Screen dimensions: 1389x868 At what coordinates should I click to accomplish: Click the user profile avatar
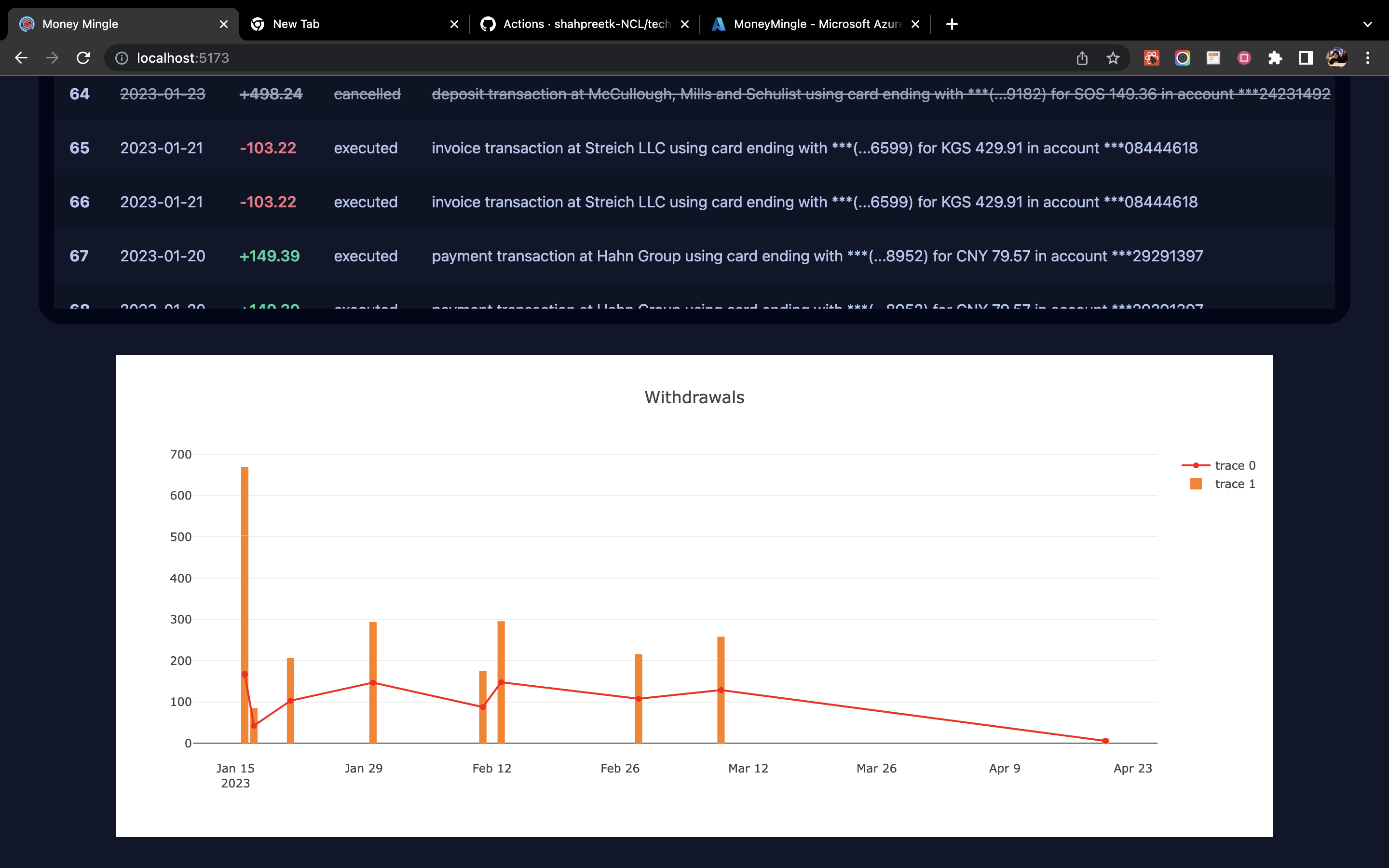(x=1336, y=58)
